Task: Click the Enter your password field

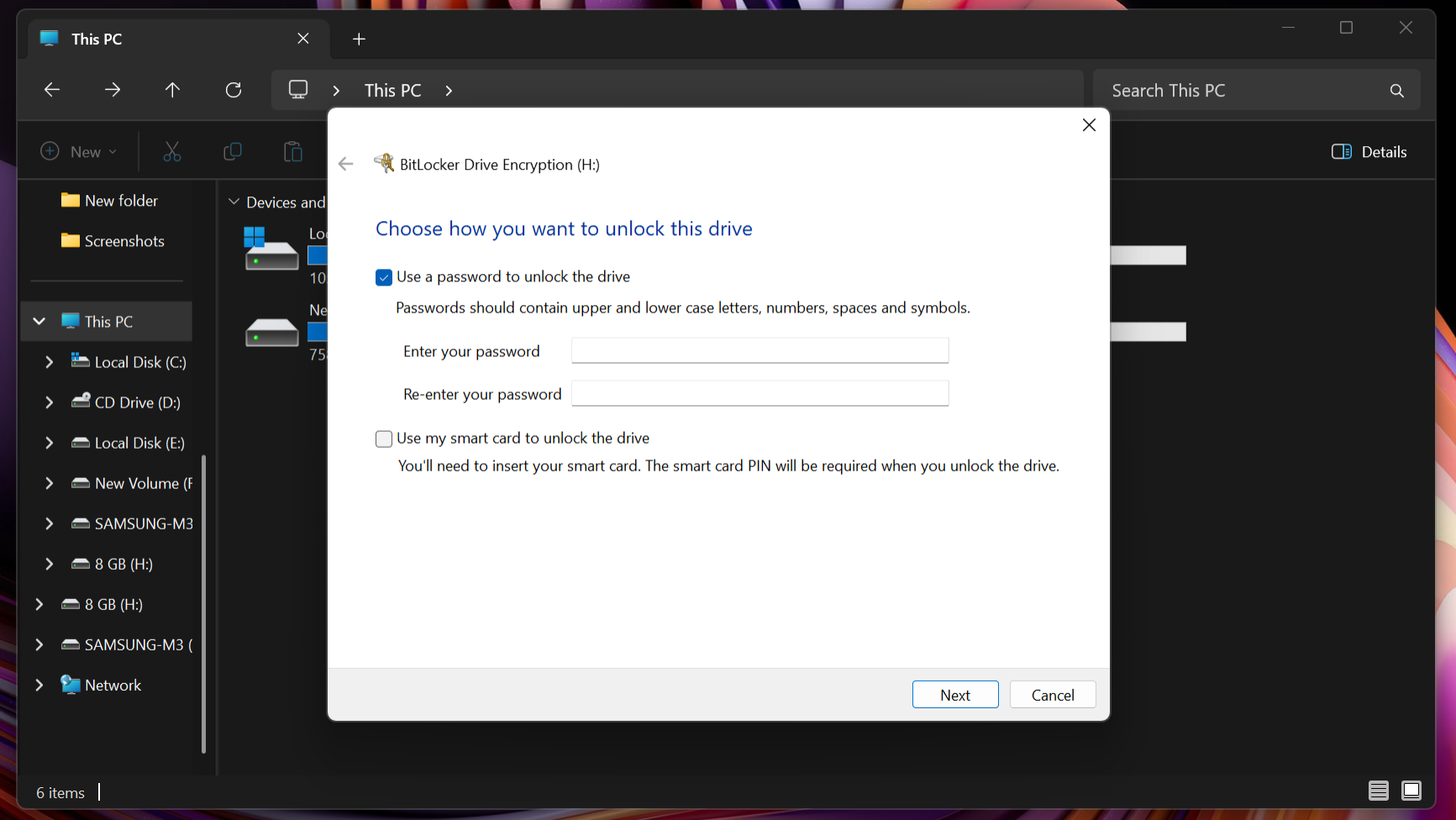Action: point(759,350)
